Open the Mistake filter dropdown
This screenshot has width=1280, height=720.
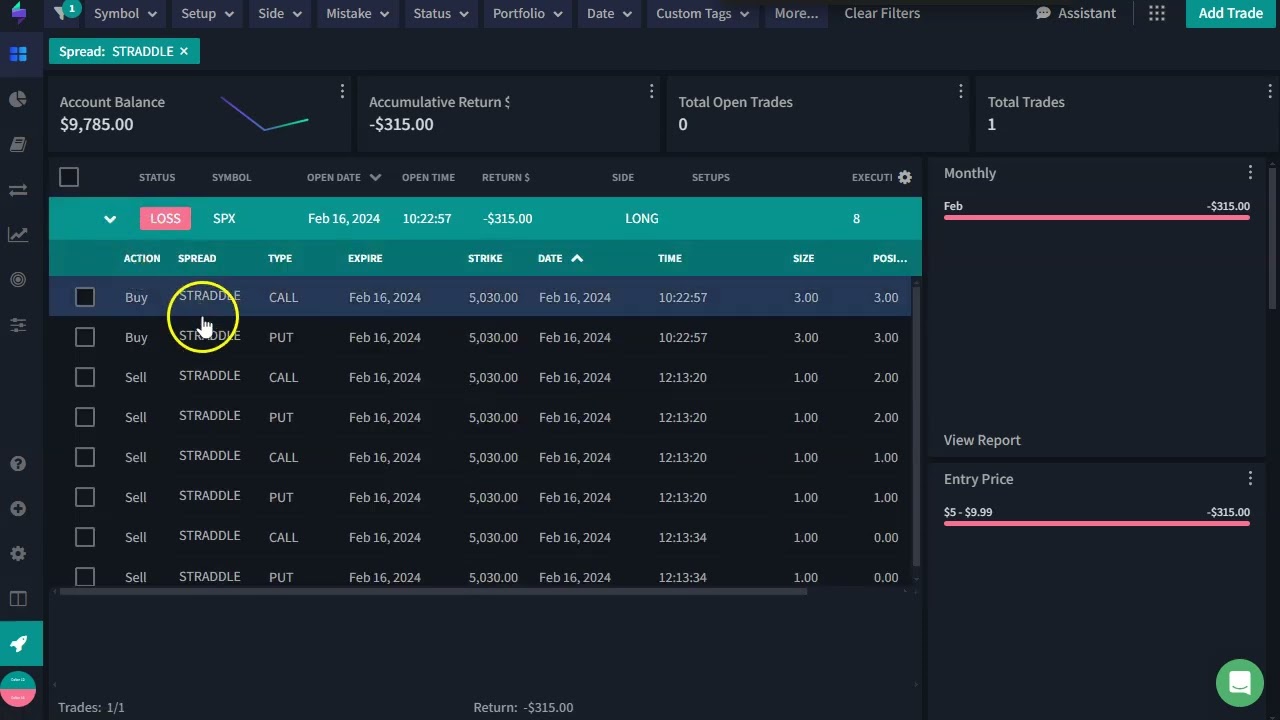tap(359, 13)
